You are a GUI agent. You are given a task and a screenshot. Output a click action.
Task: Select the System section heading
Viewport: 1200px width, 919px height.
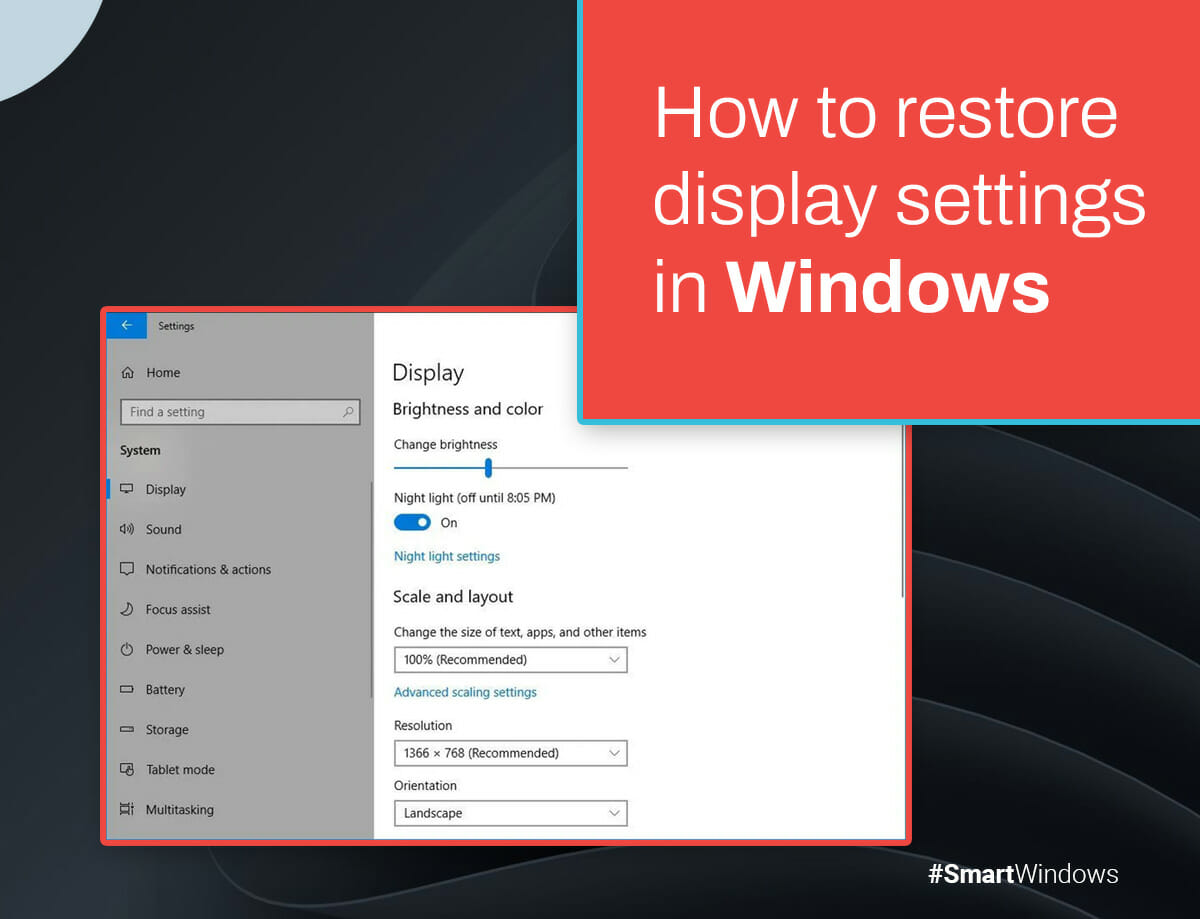[140, 450]
